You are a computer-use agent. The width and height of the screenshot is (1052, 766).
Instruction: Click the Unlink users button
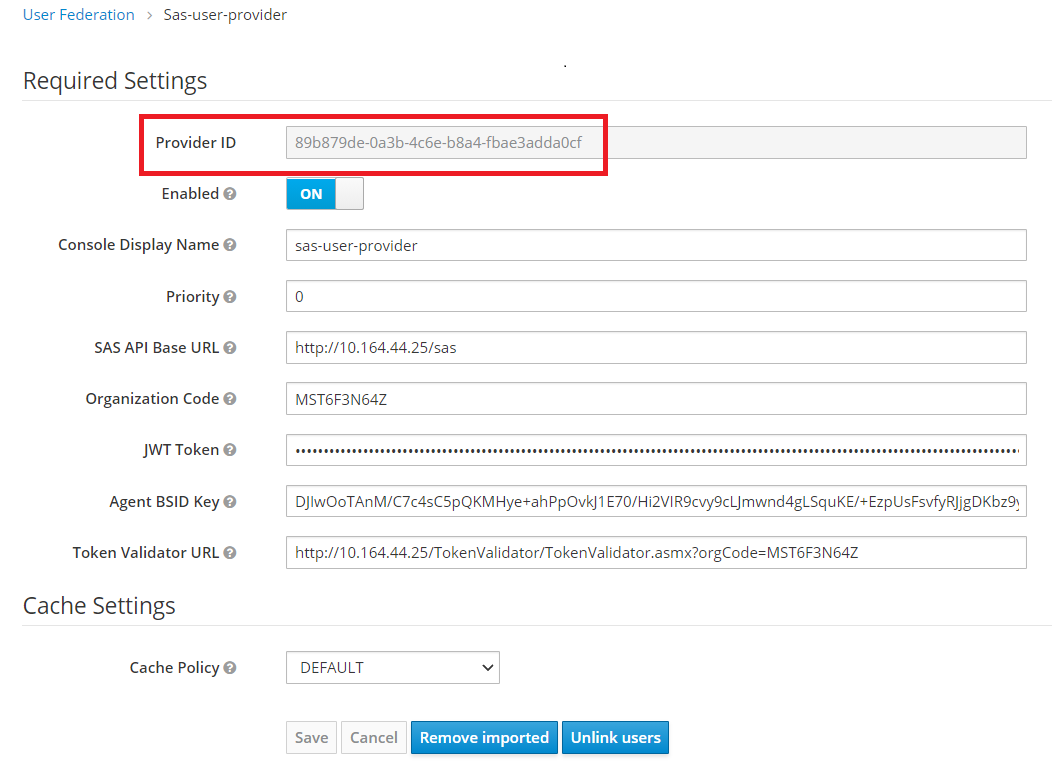[x=615, y=738]
